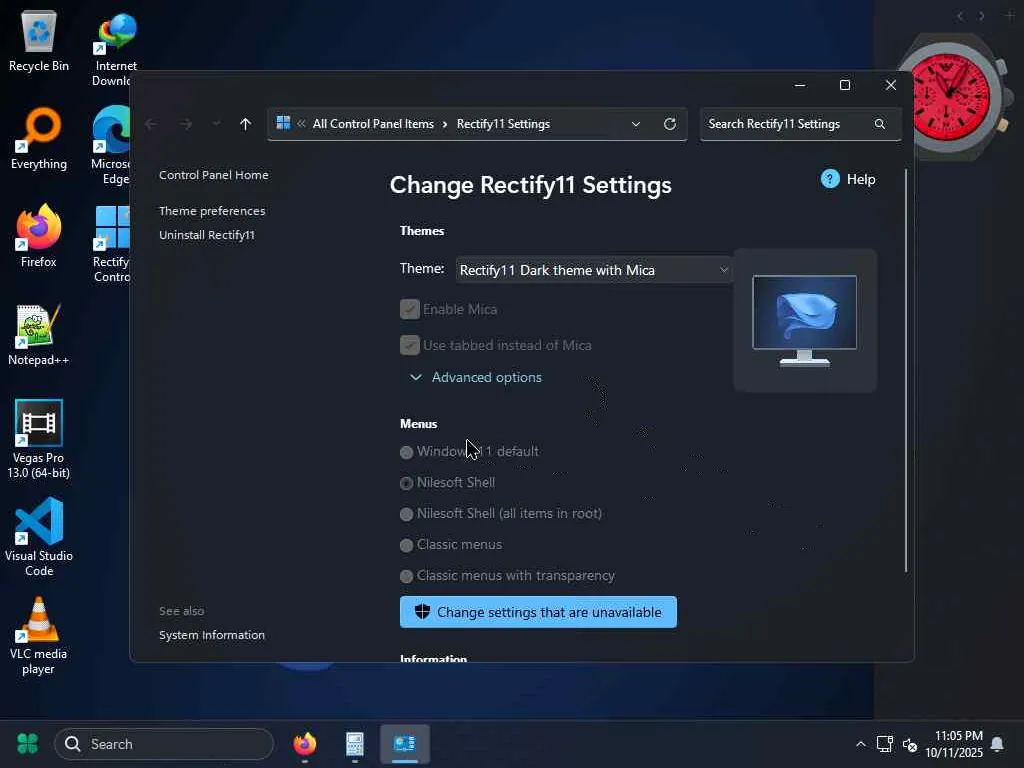This screenshot has width=1024, height=768.
Task: Select the Internet Download Manager desktop icon
Action: click(115, 50)
